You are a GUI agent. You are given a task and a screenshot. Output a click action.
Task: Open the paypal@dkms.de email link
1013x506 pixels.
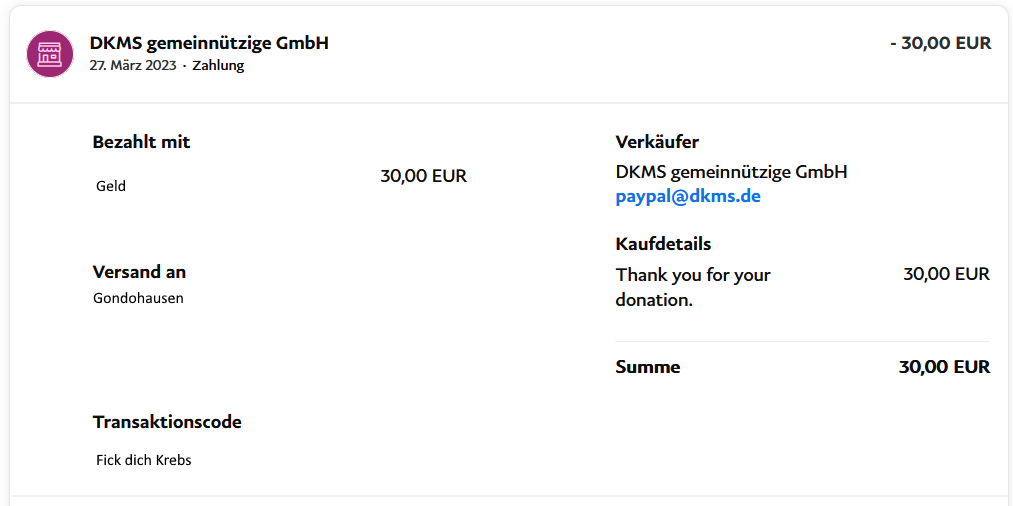[688, 197]
